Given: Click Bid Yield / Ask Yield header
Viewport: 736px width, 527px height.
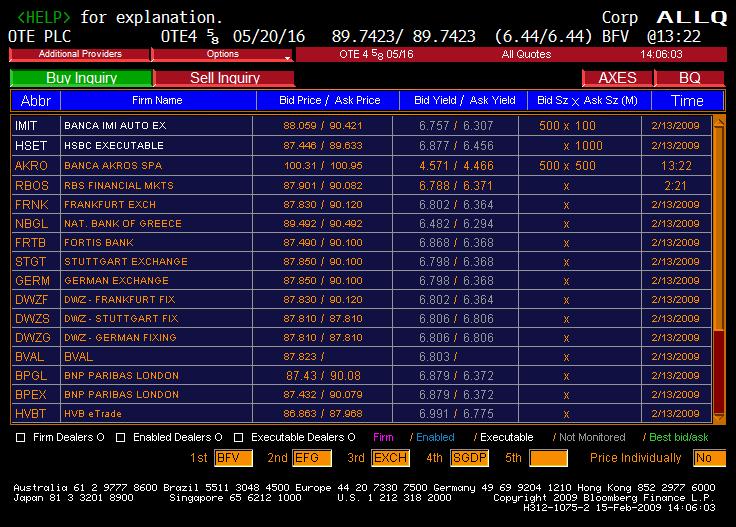Looking at the screenshot, I should click(464, 100).
